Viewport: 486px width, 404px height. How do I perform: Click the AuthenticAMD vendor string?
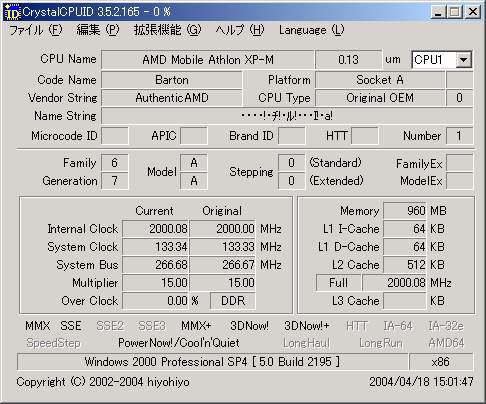(x=172, y=98)
